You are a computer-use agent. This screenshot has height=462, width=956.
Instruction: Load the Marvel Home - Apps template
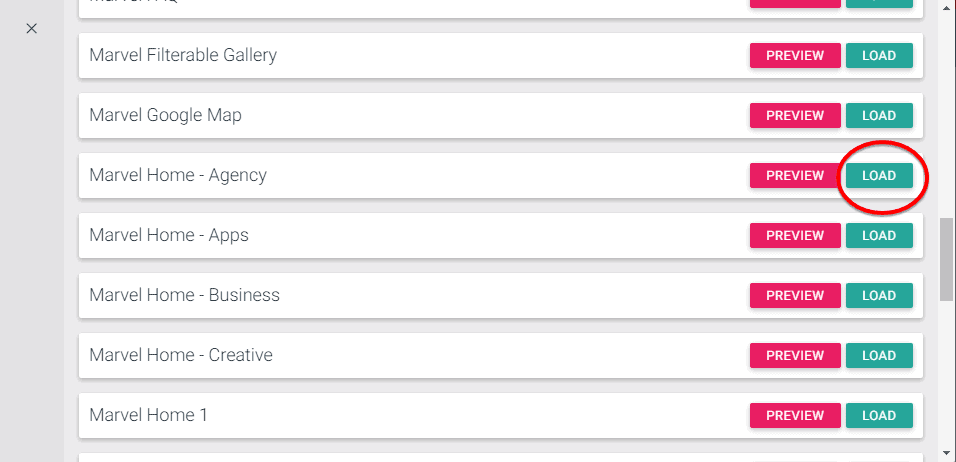click(x=879, y=236)
